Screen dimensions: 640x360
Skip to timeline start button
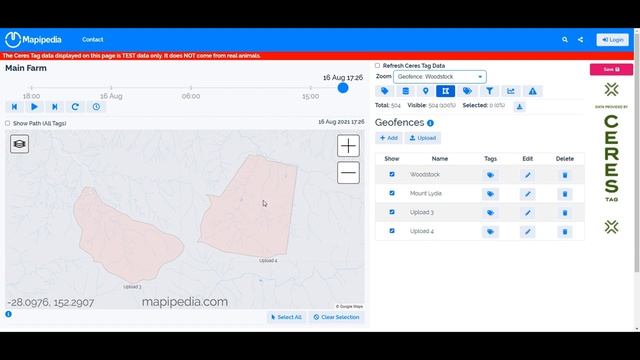point(14,107)
